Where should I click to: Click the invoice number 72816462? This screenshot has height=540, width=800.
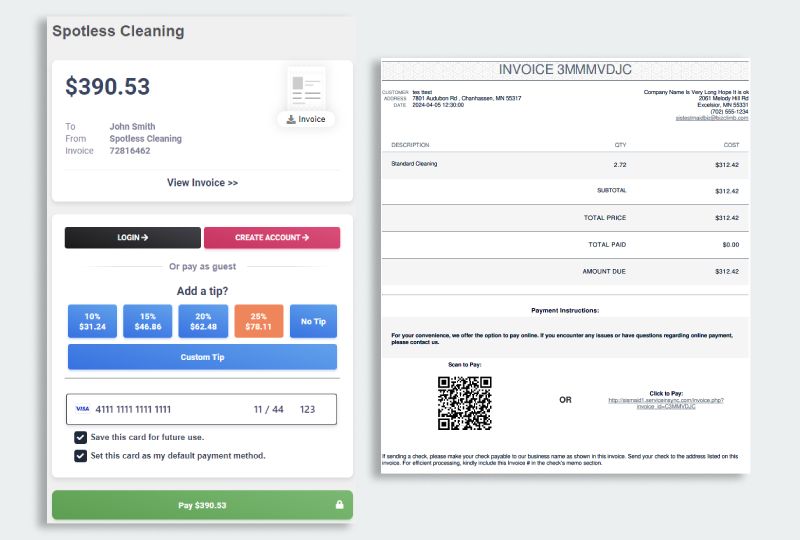click(130, 151)
